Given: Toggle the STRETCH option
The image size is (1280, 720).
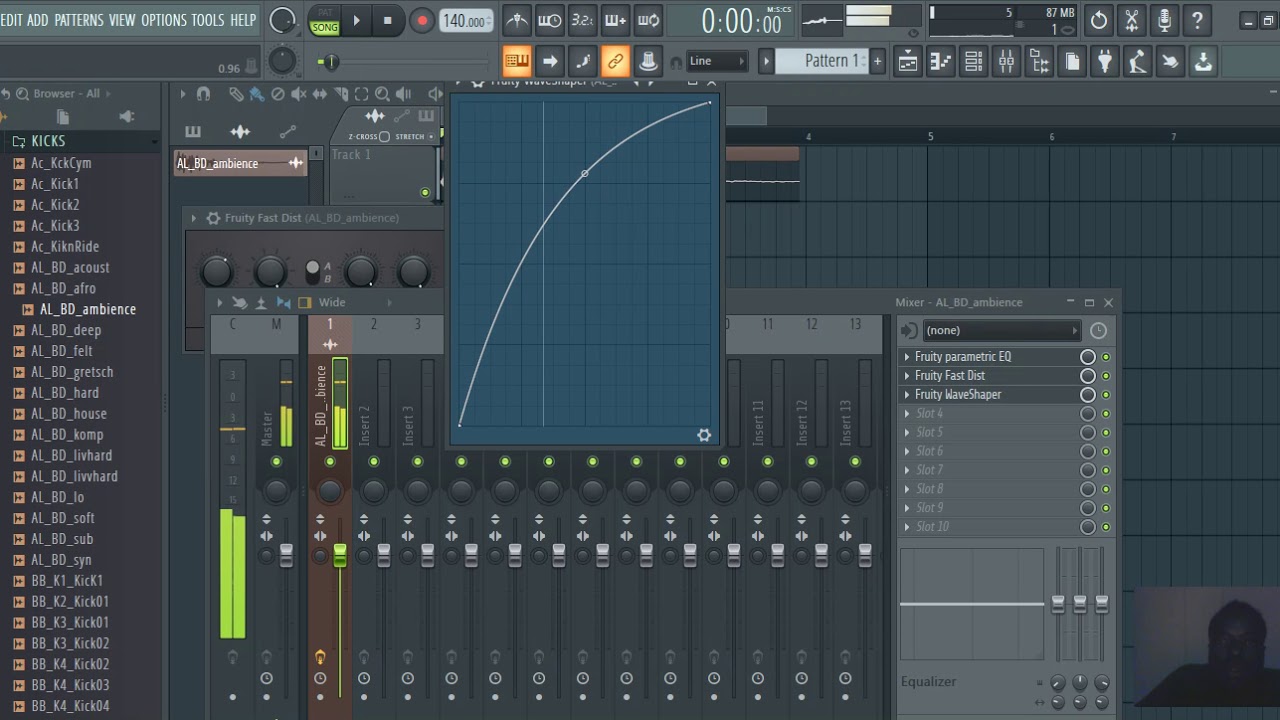Looking at the screenshot, I should (431, 137).
